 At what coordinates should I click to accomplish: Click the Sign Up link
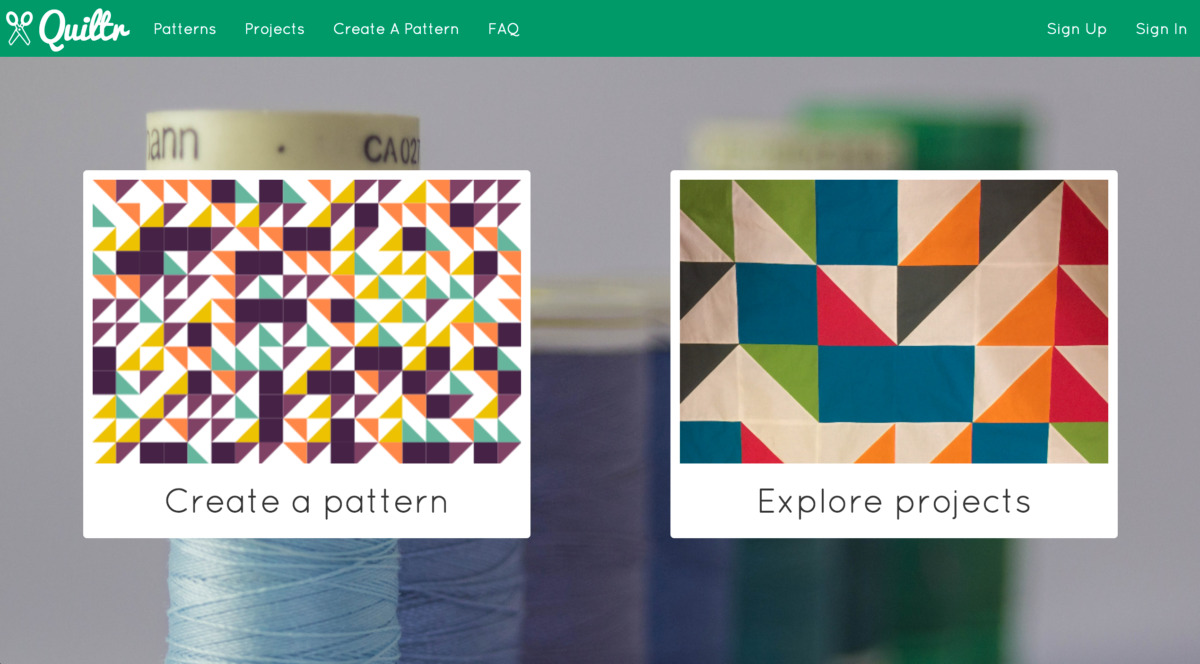coord(1076,29)
